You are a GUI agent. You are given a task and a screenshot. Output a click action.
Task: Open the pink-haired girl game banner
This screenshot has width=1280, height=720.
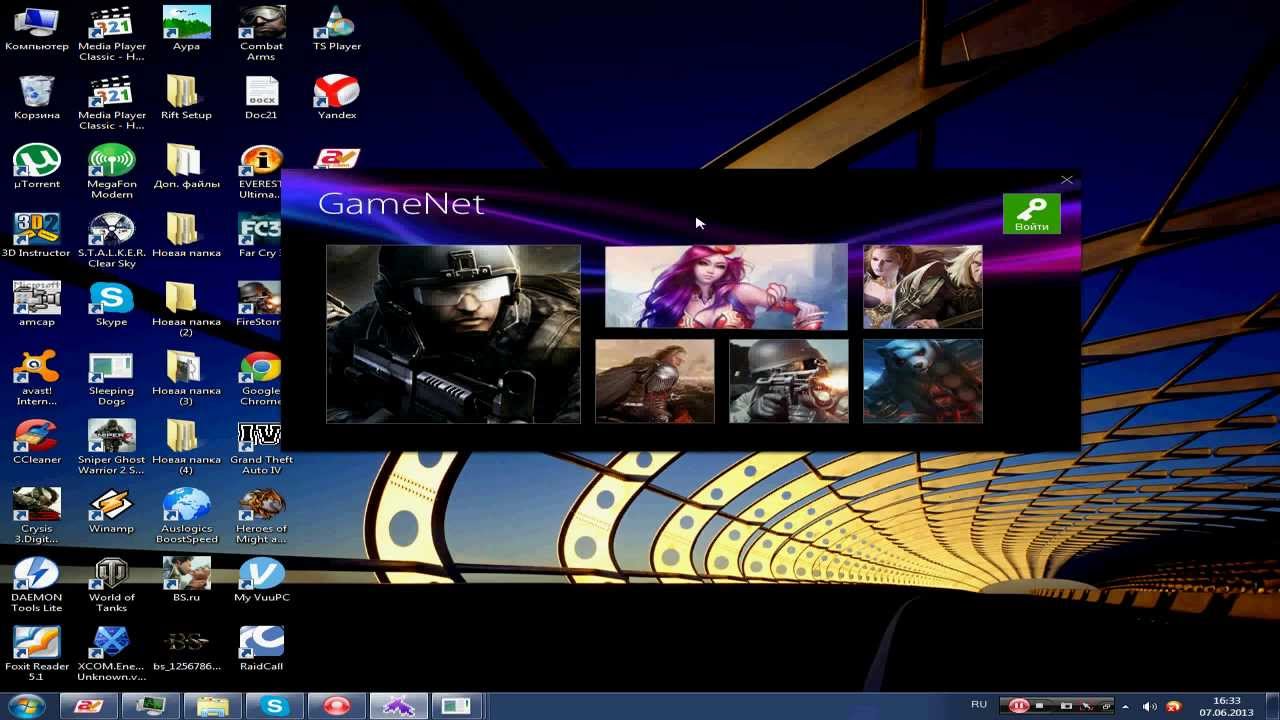pos(725,287)
